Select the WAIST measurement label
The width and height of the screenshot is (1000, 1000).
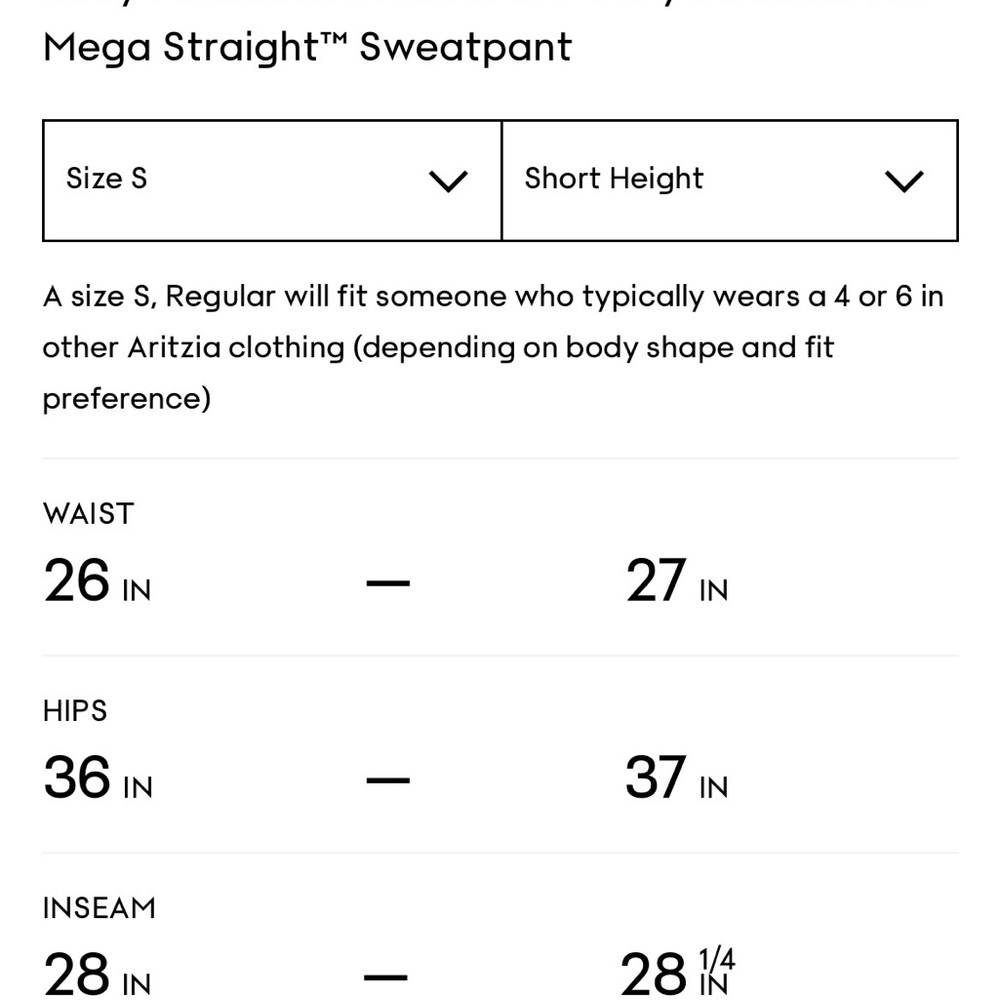point(89,514)
